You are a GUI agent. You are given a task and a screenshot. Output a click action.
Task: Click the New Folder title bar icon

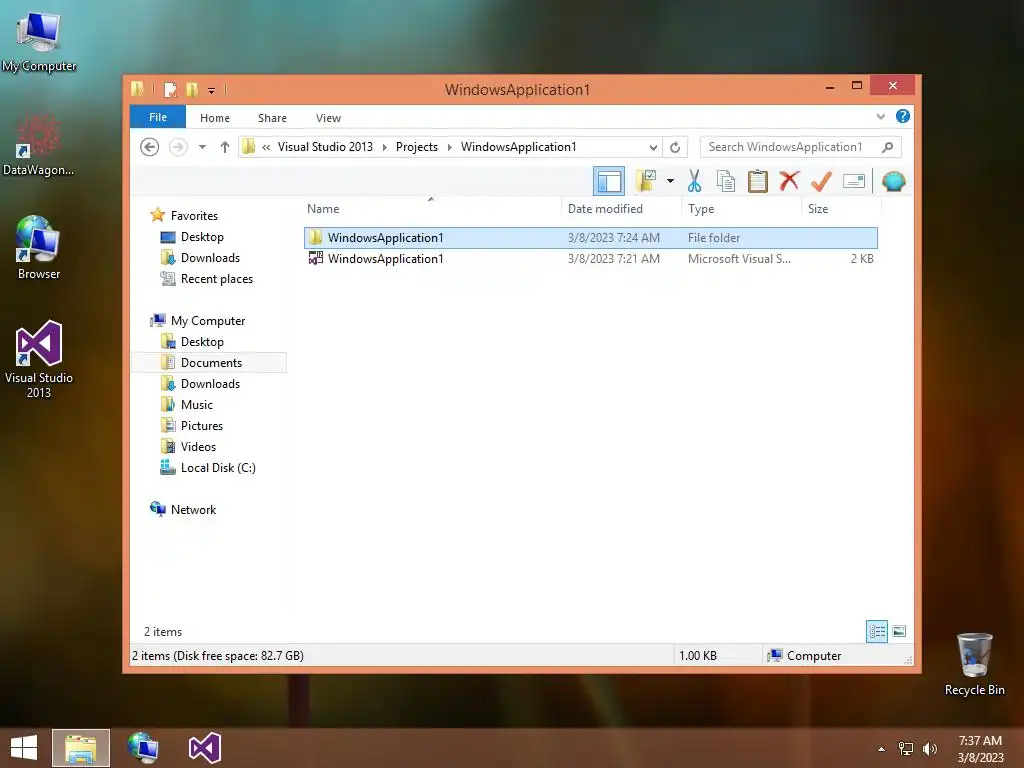click(192, 89)
